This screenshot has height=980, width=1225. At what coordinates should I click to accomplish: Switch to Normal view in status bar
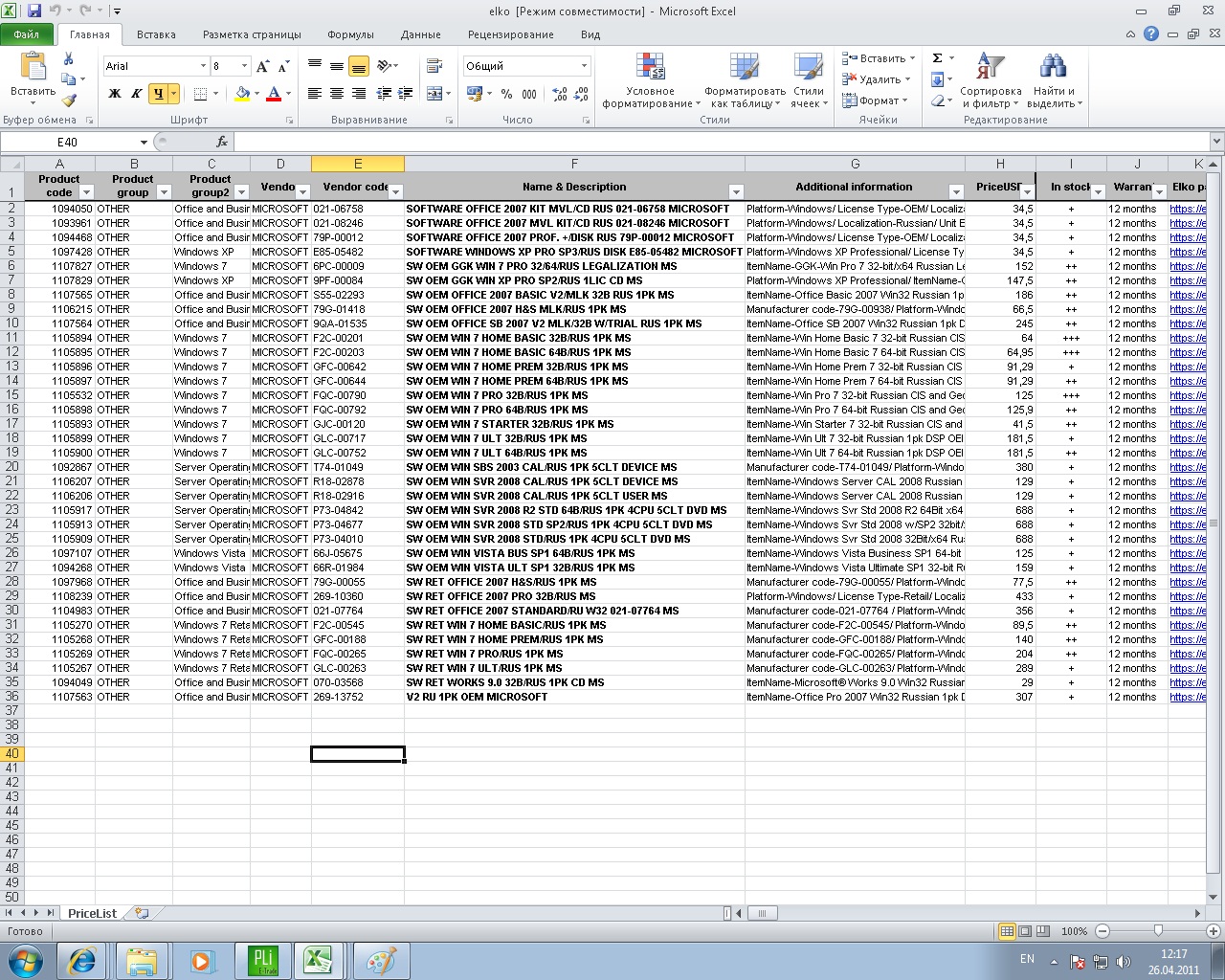click(1007, 931)
